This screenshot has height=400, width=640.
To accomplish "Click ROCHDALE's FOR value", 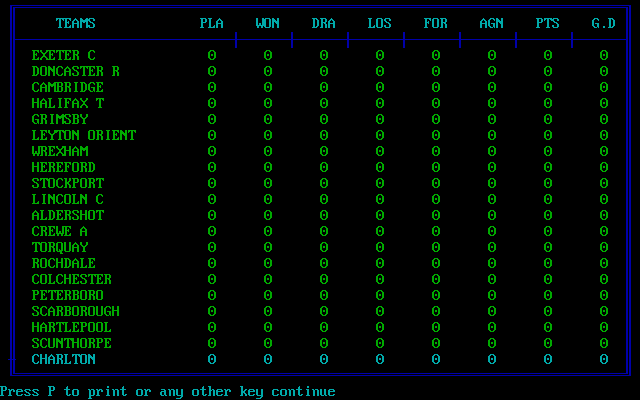I will (x=435, y=263).
